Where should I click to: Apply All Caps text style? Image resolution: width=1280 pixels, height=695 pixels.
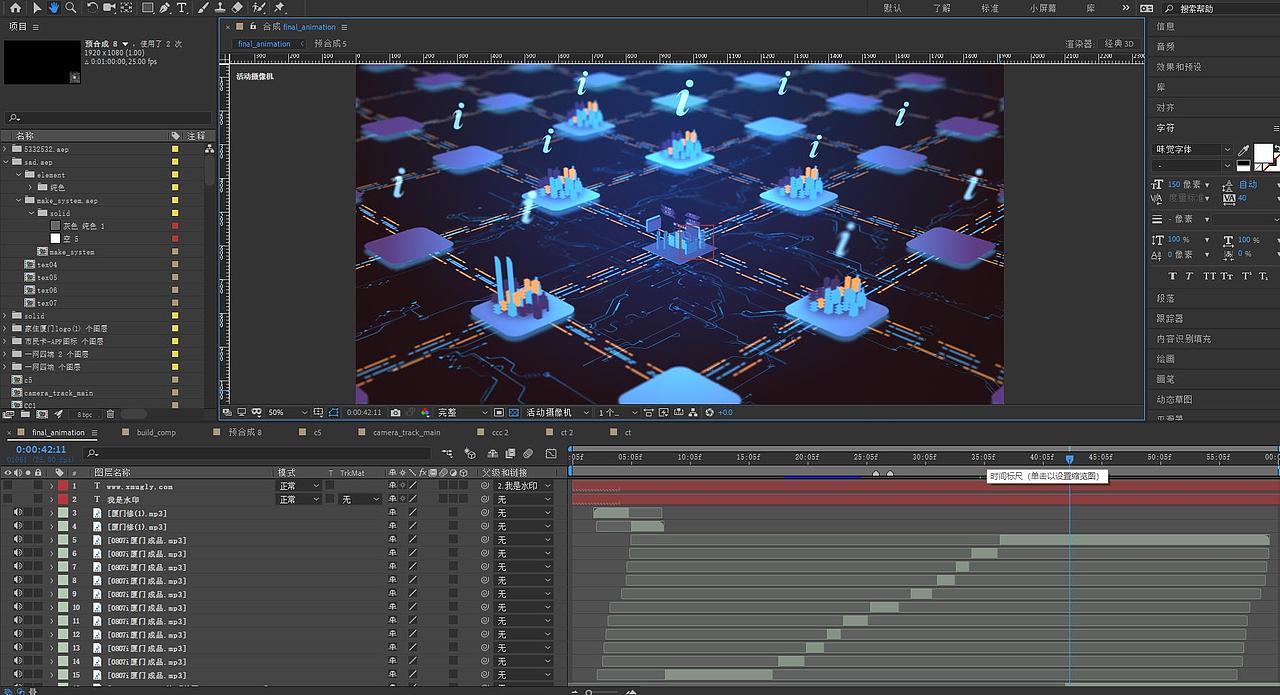(x=1210, y=276)
